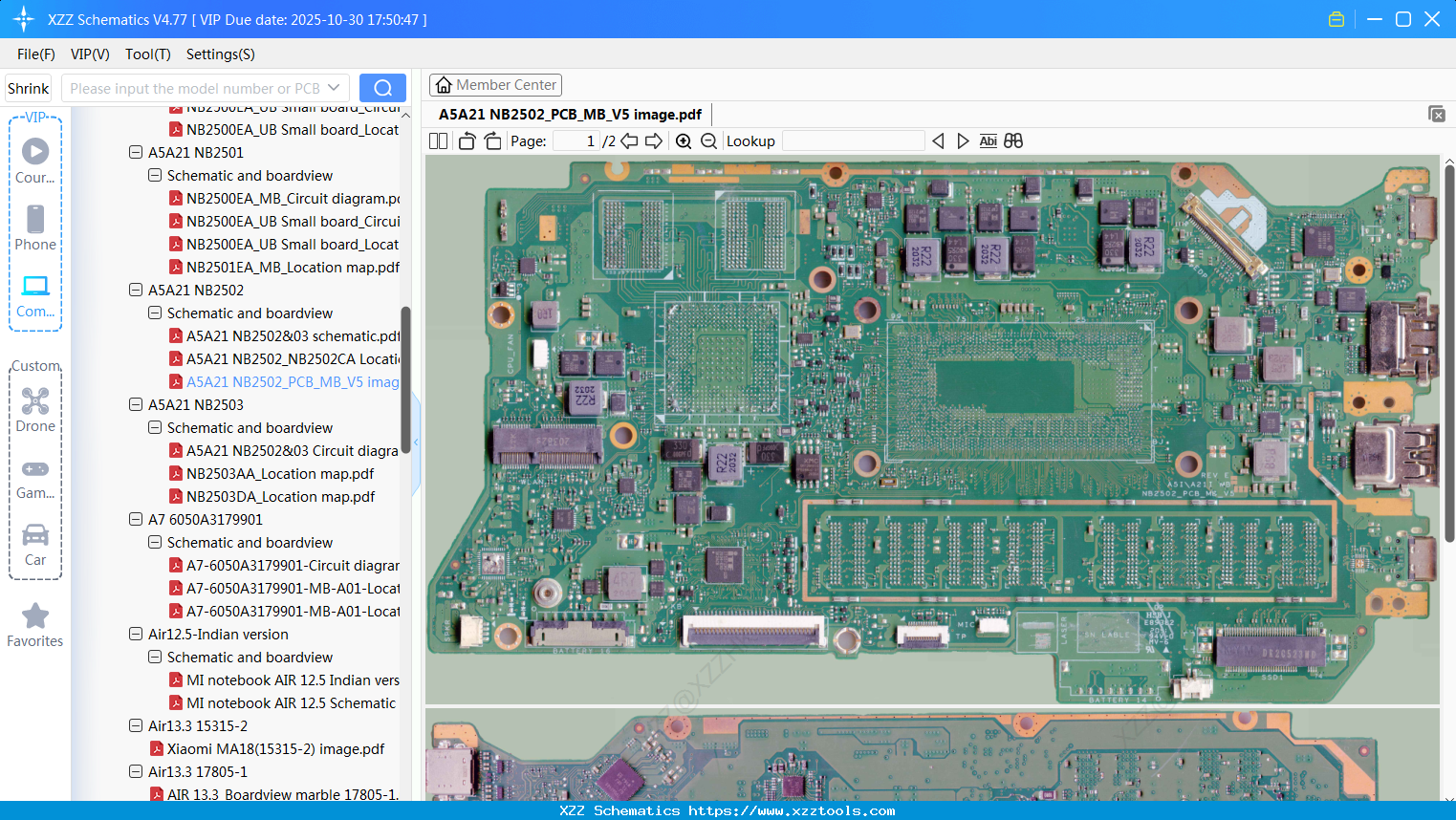1456x820 pixels.
Task: Open MI notebook AIR 12.5 Schematic
Action: coord(283,703)
